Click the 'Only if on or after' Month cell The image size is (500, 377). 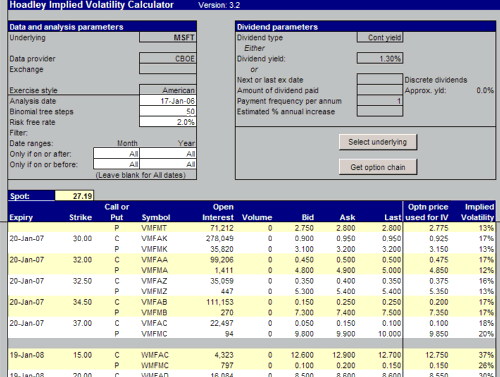point(116,154)
